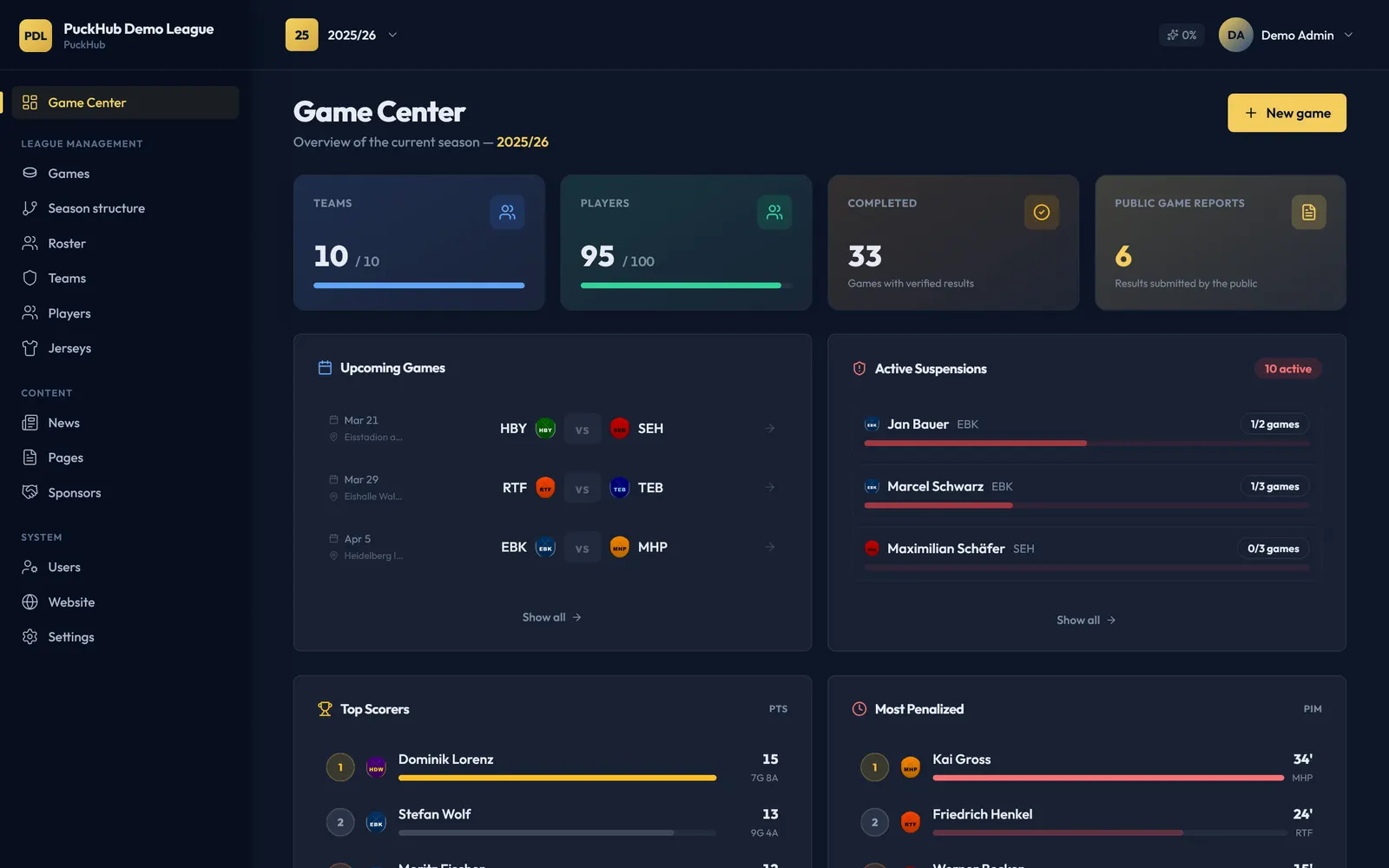Click the TEB team logo
Screen dimensions: 1389x868
click(x=620, y=488)
